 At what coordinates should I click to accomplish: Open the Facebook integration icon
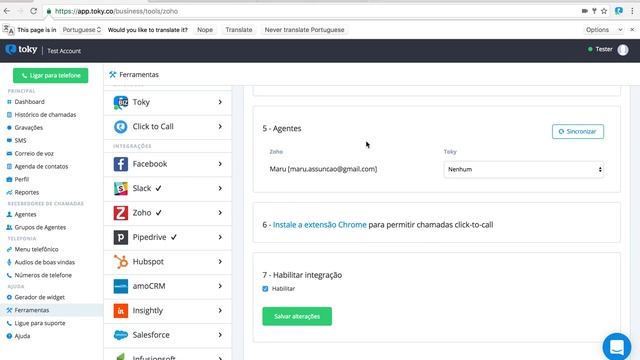[121, 164]
